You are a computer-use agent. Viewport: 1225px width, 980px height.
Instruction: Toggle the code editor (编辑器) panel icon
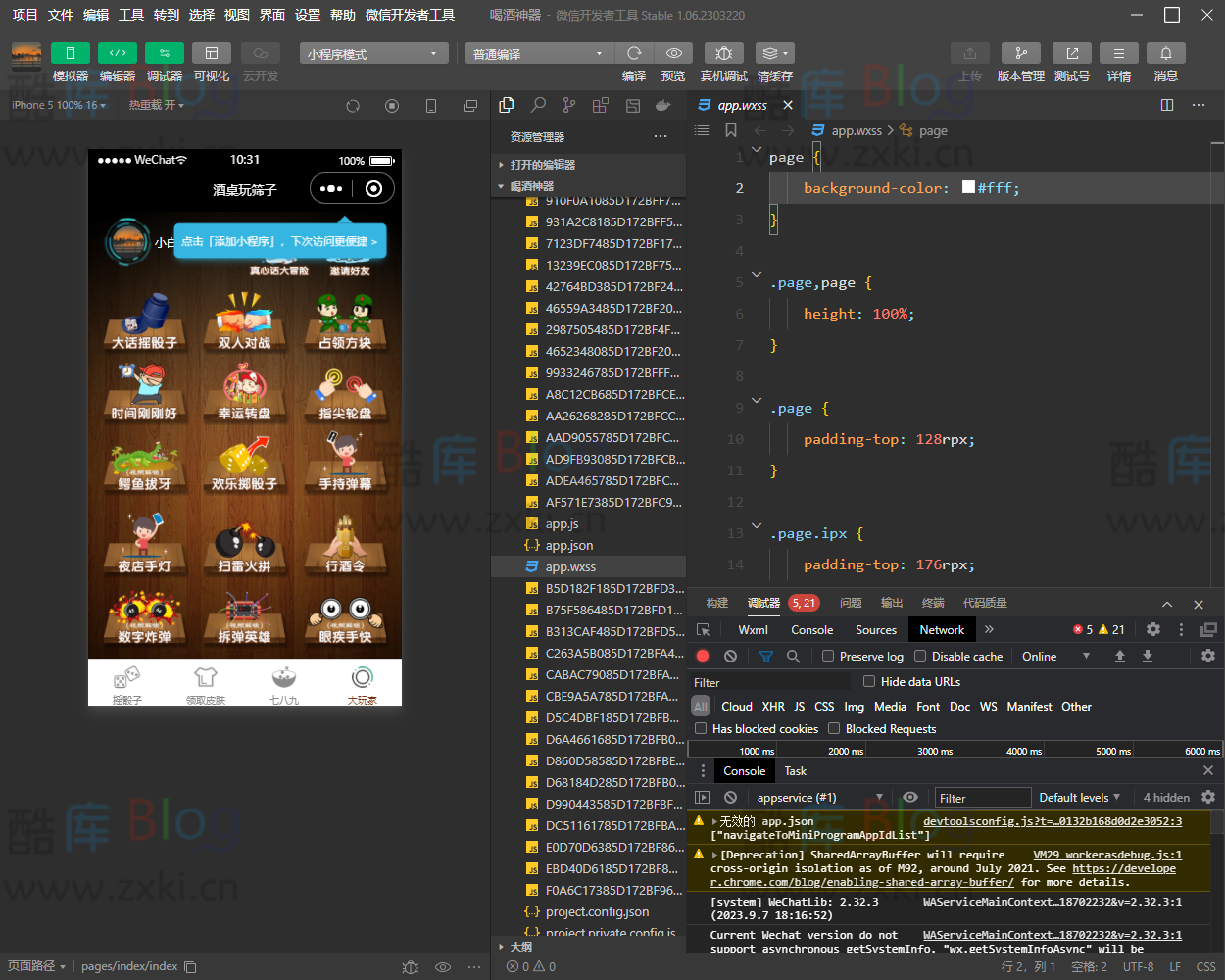click(118, 53)
